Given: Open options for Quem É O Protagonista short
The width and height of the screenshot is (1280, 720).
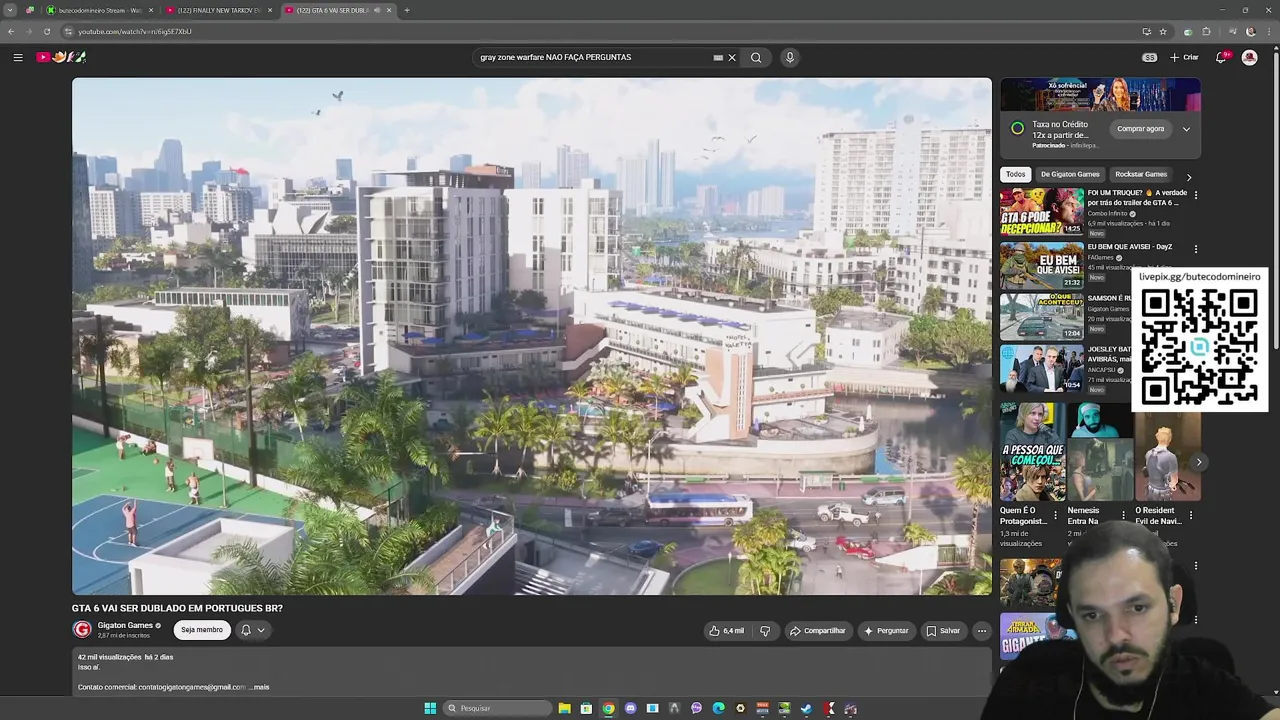Looking at the screenshot, I should pyautogui.click(x=1055, y=516).
